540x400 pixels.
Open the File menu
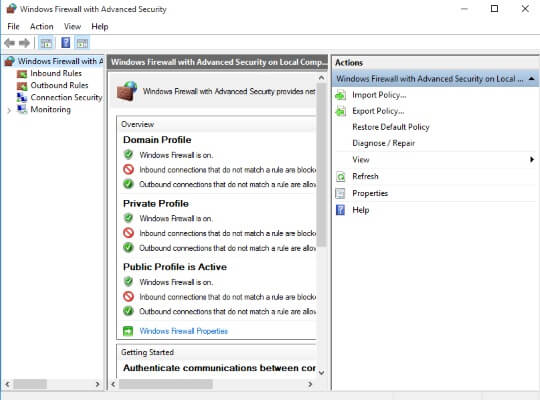pyautogui.click(x=13, y=27)
